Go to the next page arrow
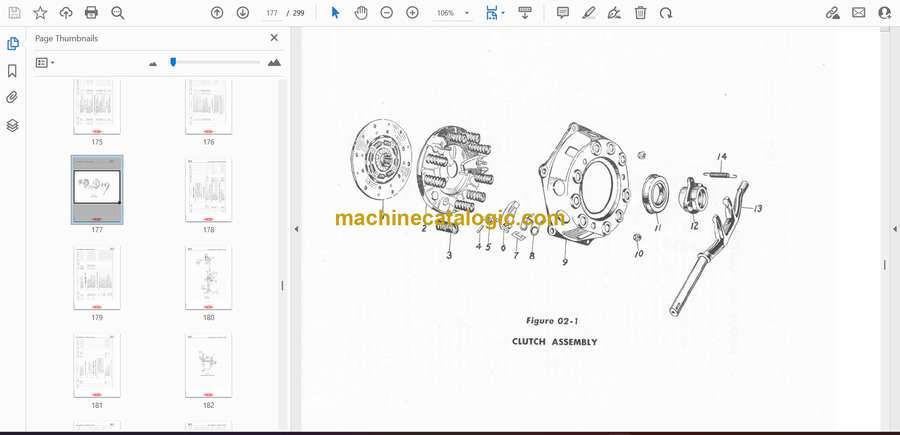Viewport: 900px width, 435px height. (243, 13)
